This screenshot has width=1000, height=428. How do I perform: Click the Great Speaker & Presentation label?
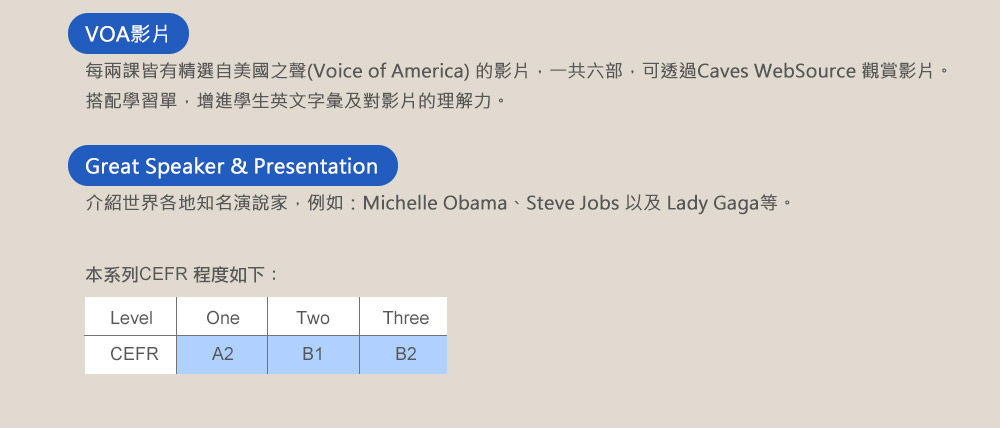click(233, 166)
